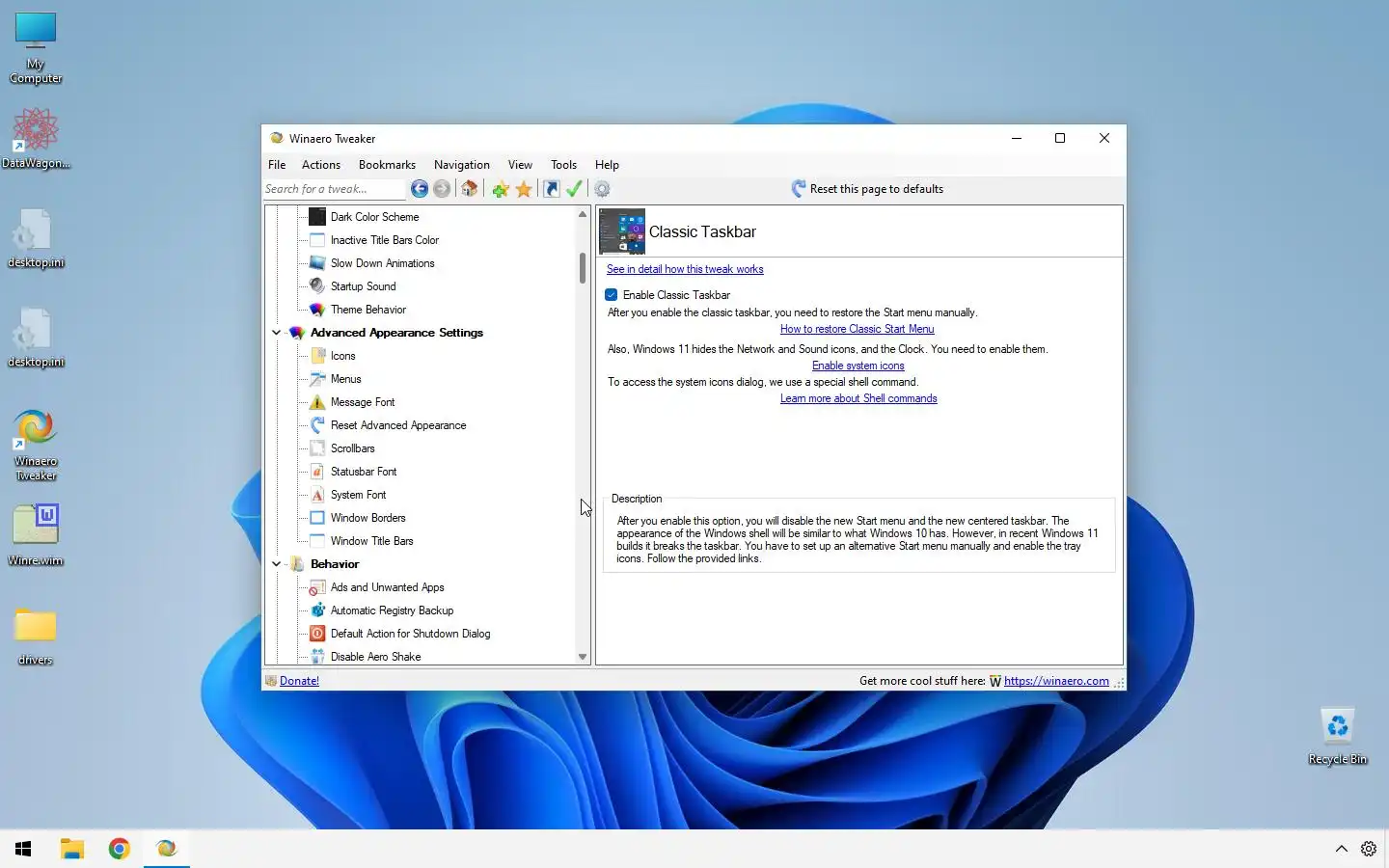
Task: Select the drivers folder on desktop
Action: click(x=36, y=637)
